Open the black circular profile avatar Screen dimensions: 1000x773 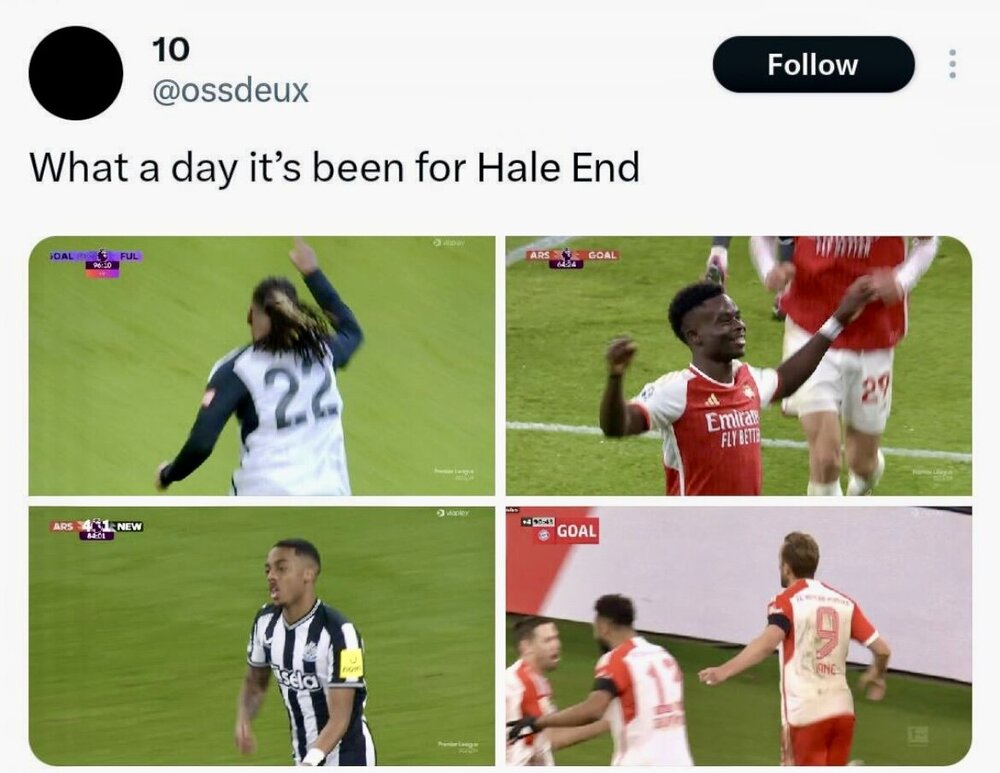[76, 73]
